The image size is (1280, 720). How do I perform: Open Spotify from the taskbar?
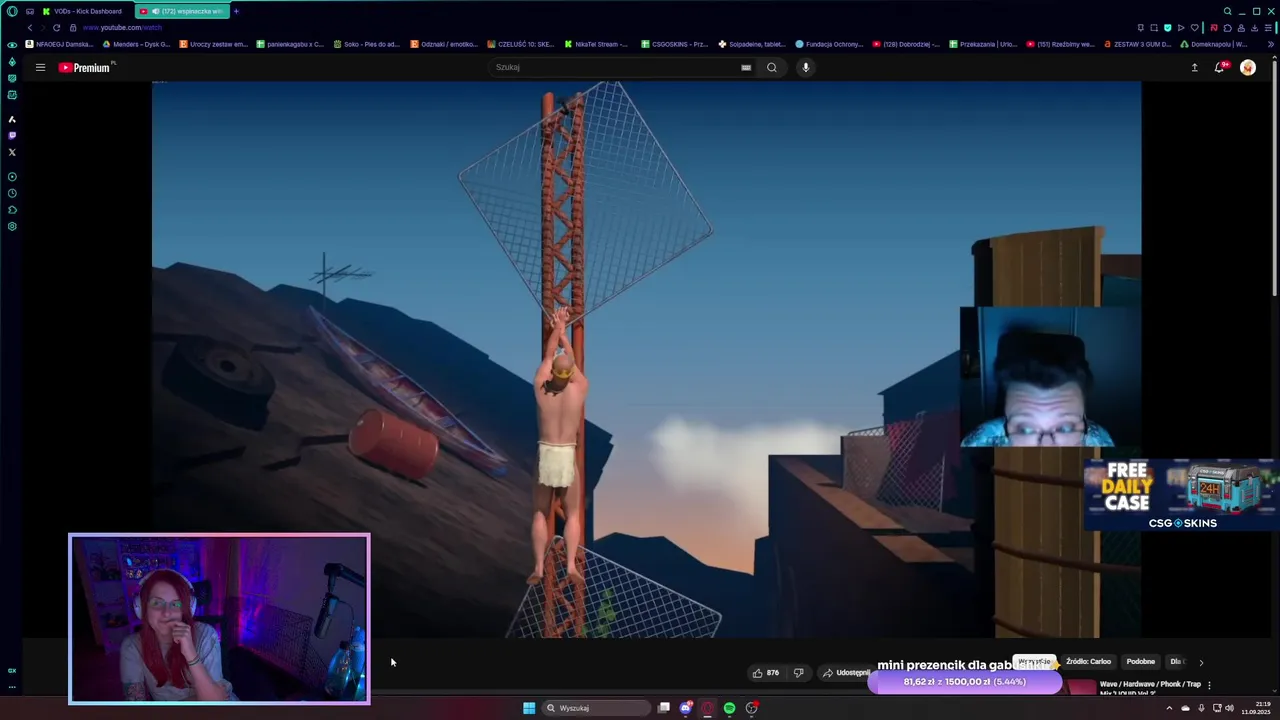click(729, 708)
